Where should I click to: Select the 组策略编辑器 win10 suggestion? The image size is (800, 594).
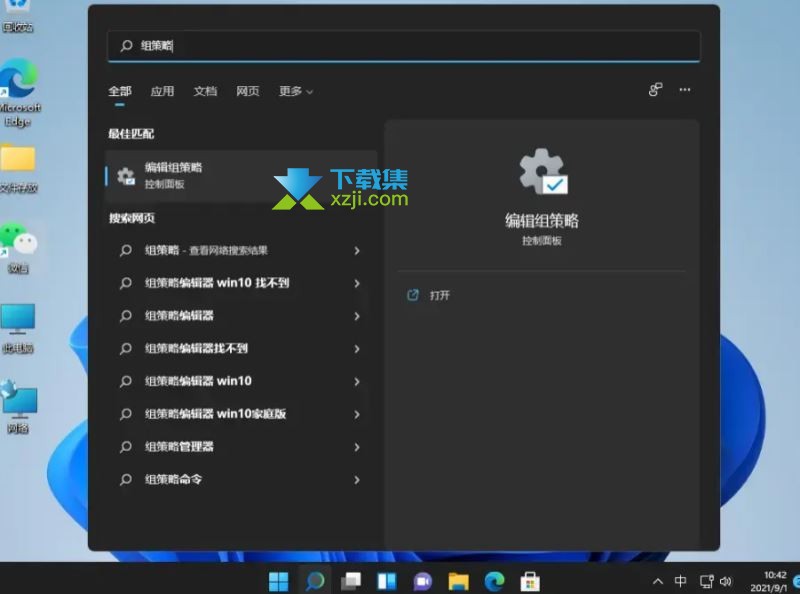(241, 381)
